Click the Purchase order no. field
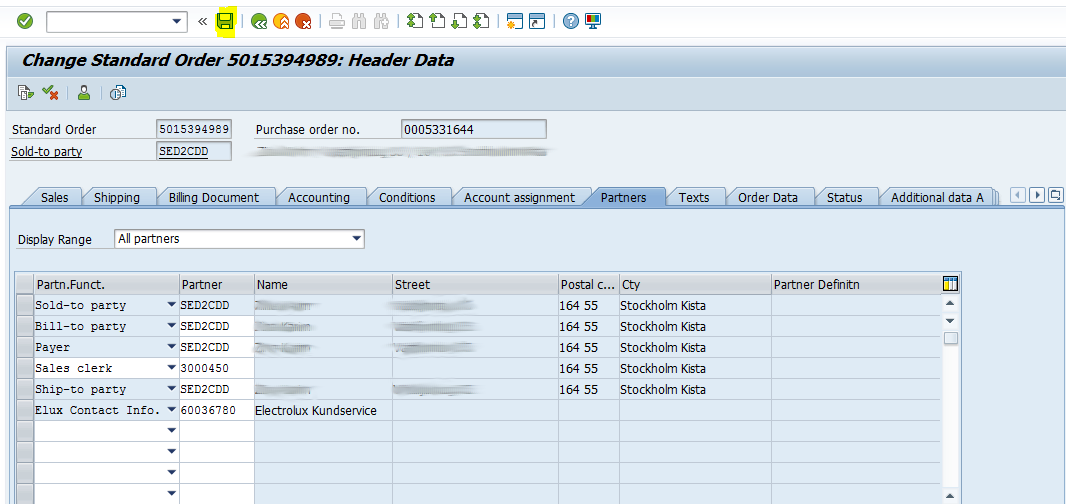The image size is (1066, 504). click(x=473, y=129)
